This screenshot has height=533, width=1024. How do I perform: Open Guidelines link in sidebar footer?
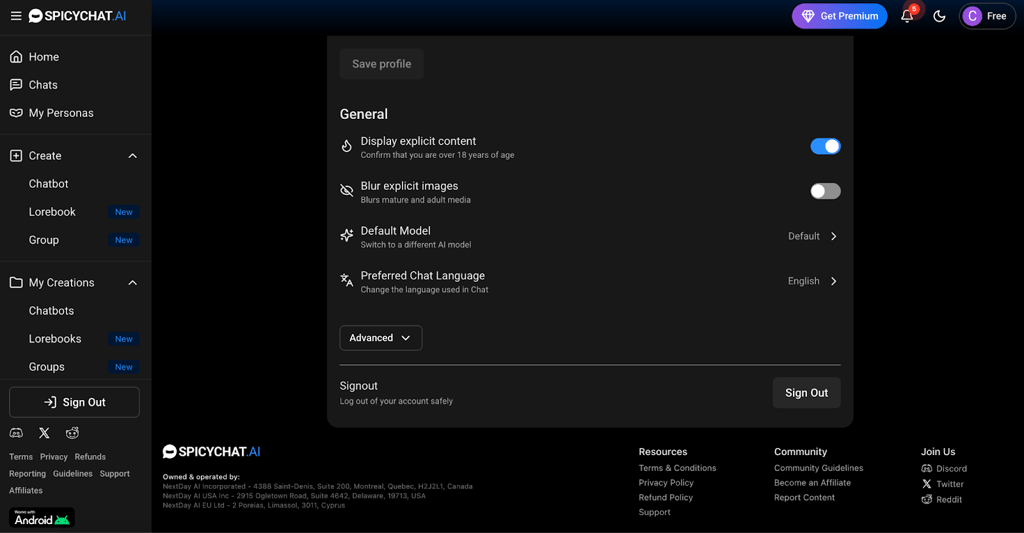[x=72, y=474]
